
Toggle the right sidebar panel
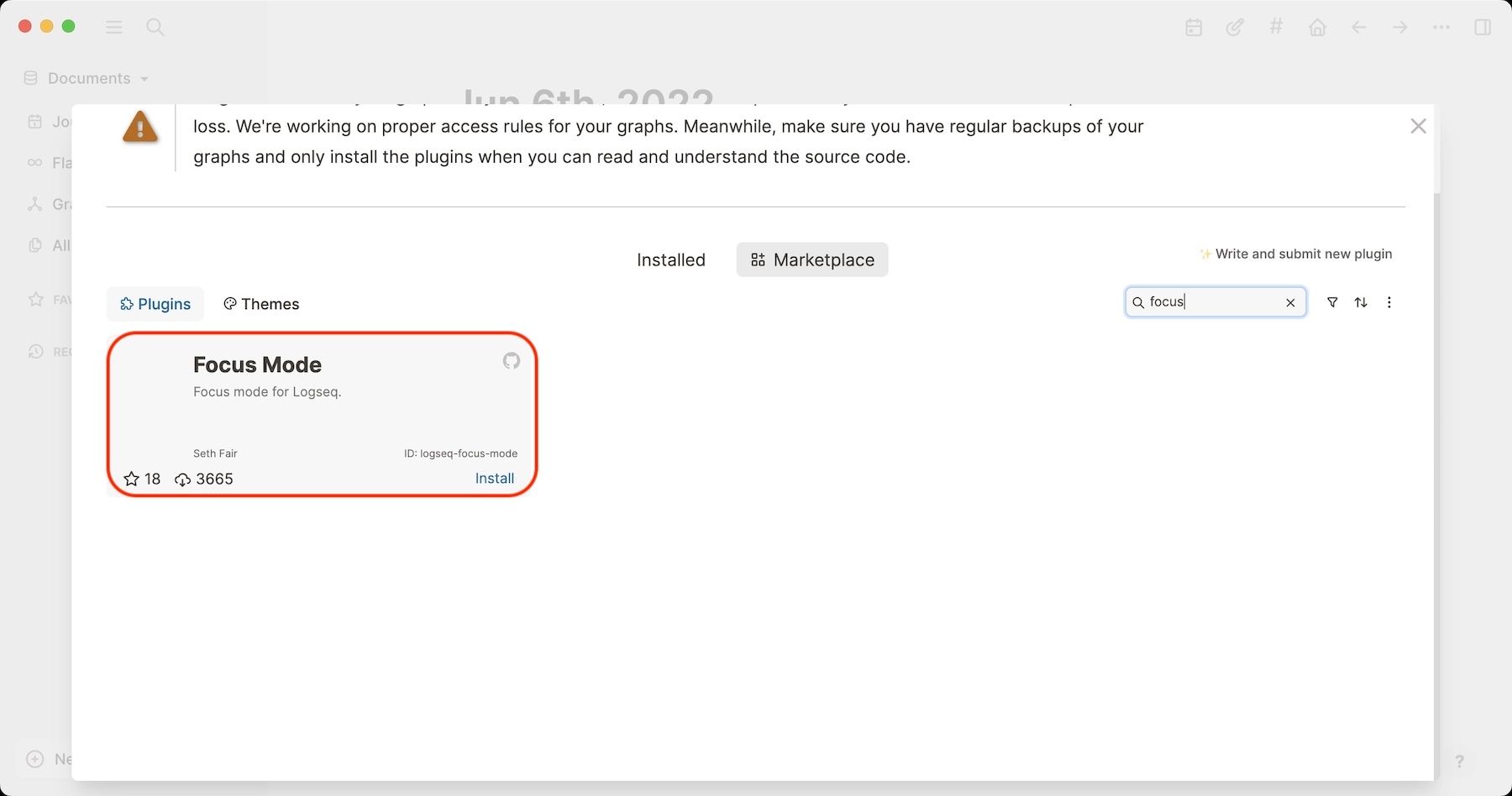pos(1483,28)
